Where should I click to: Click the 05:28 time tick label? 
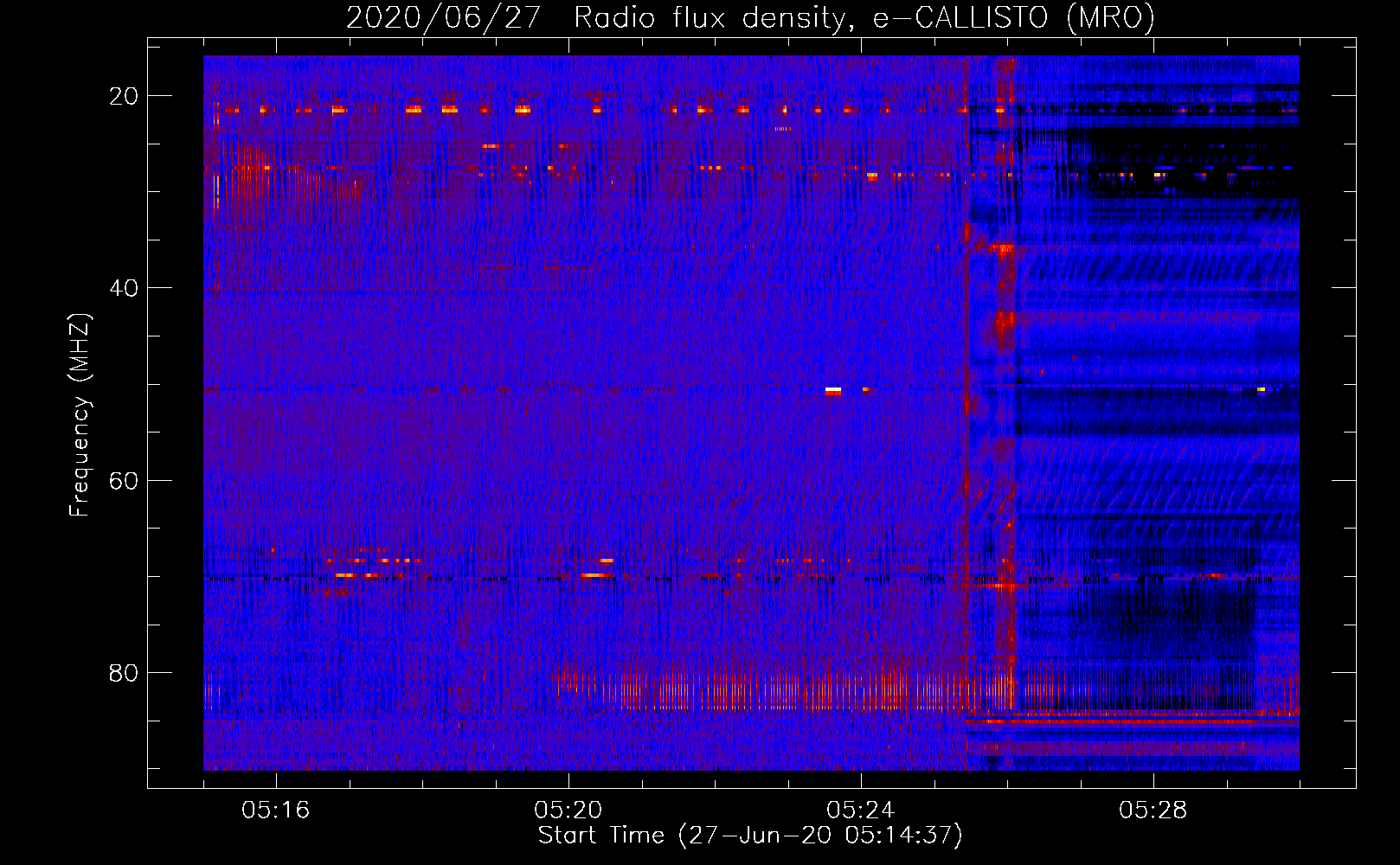click(1153, 810)
